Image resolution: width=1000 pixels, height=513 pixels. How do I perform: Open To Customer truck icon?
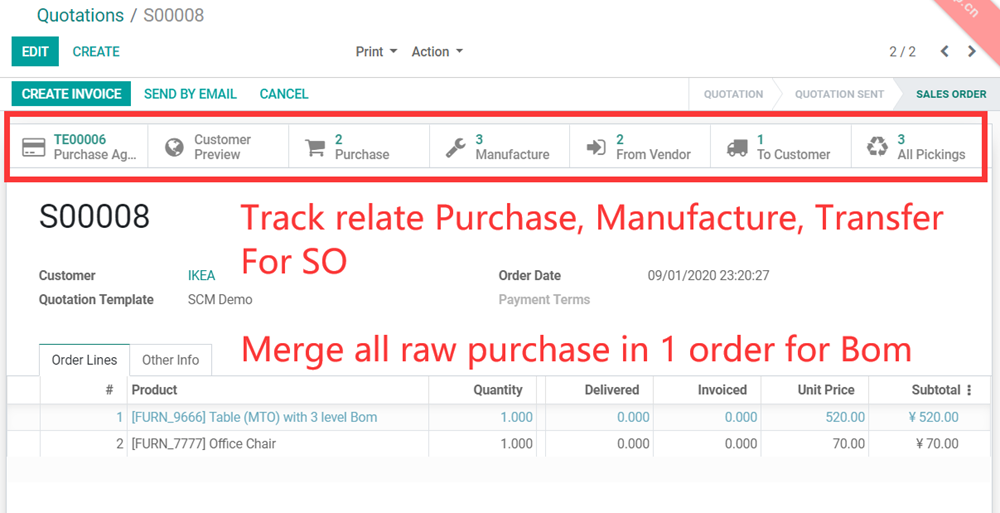(x=737, y=147)
